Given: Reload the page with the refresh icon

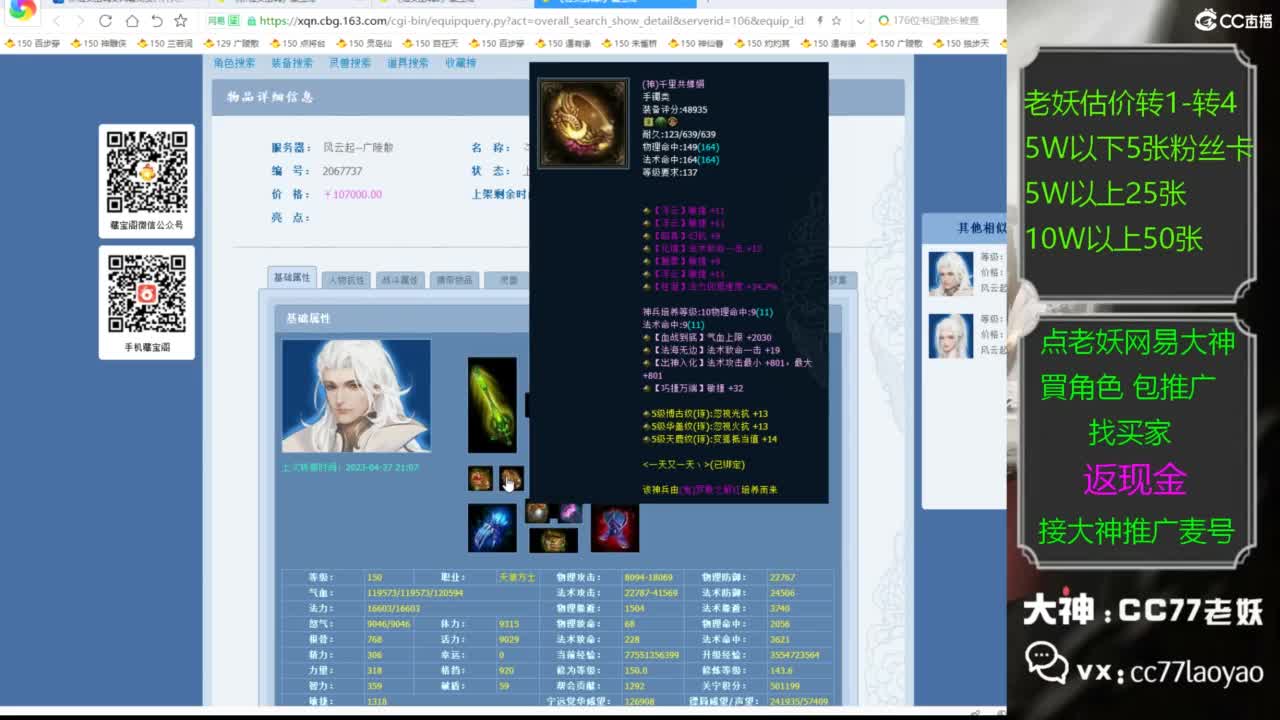Looking at the screenshot, I should click(x=105, y=21).
